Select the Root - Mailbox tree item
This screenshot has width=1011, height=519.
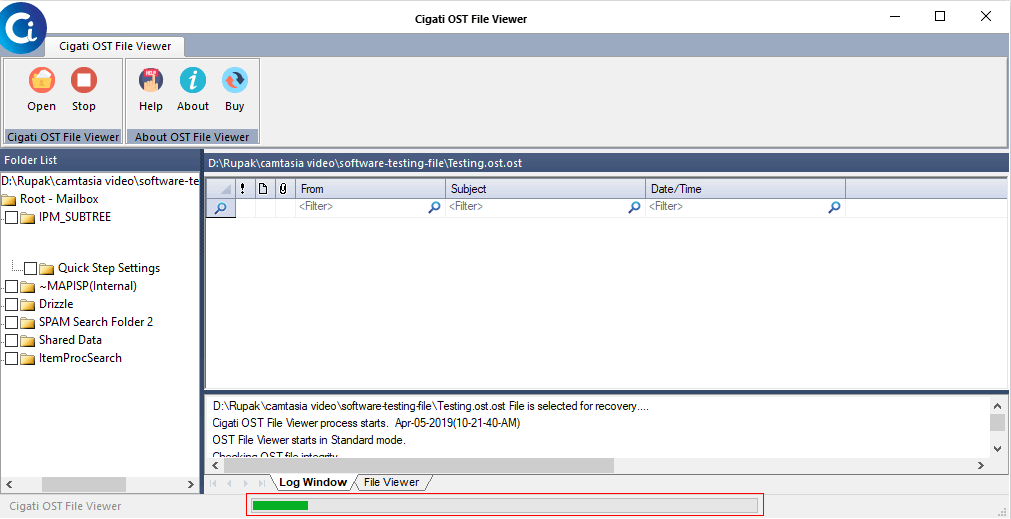pos(59,199)
